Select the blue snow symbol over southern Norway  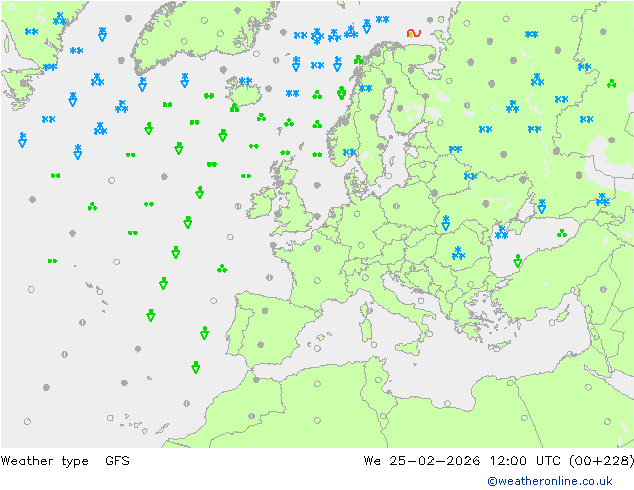pyautogui.click(x=349, y=152)
